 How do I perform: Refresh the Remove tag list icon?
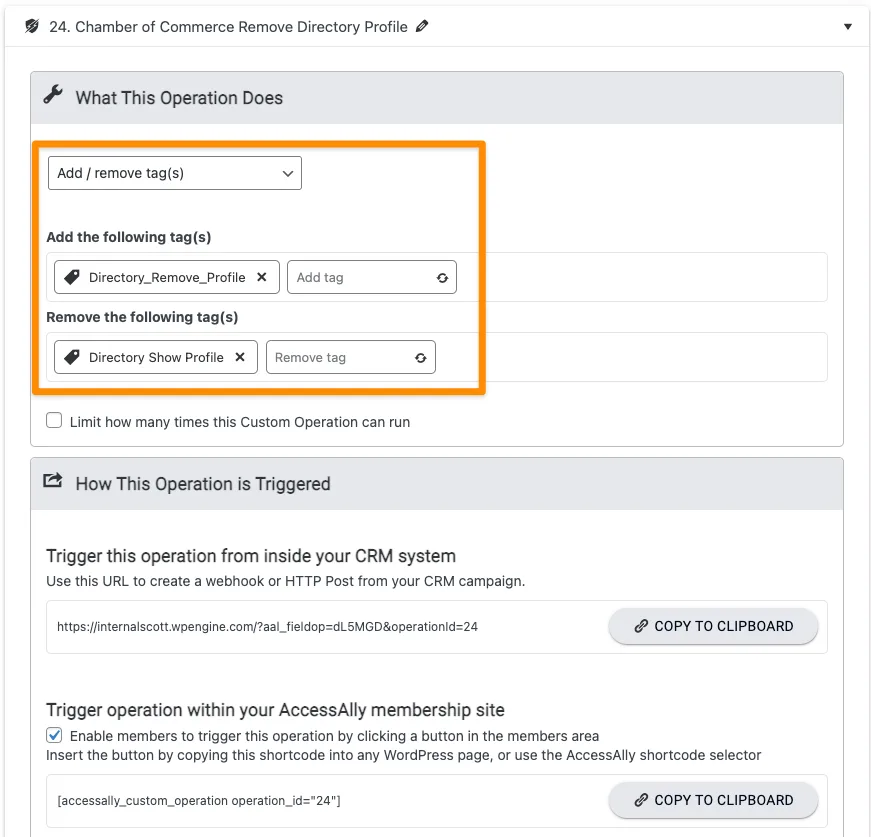(x=420, y=358)
